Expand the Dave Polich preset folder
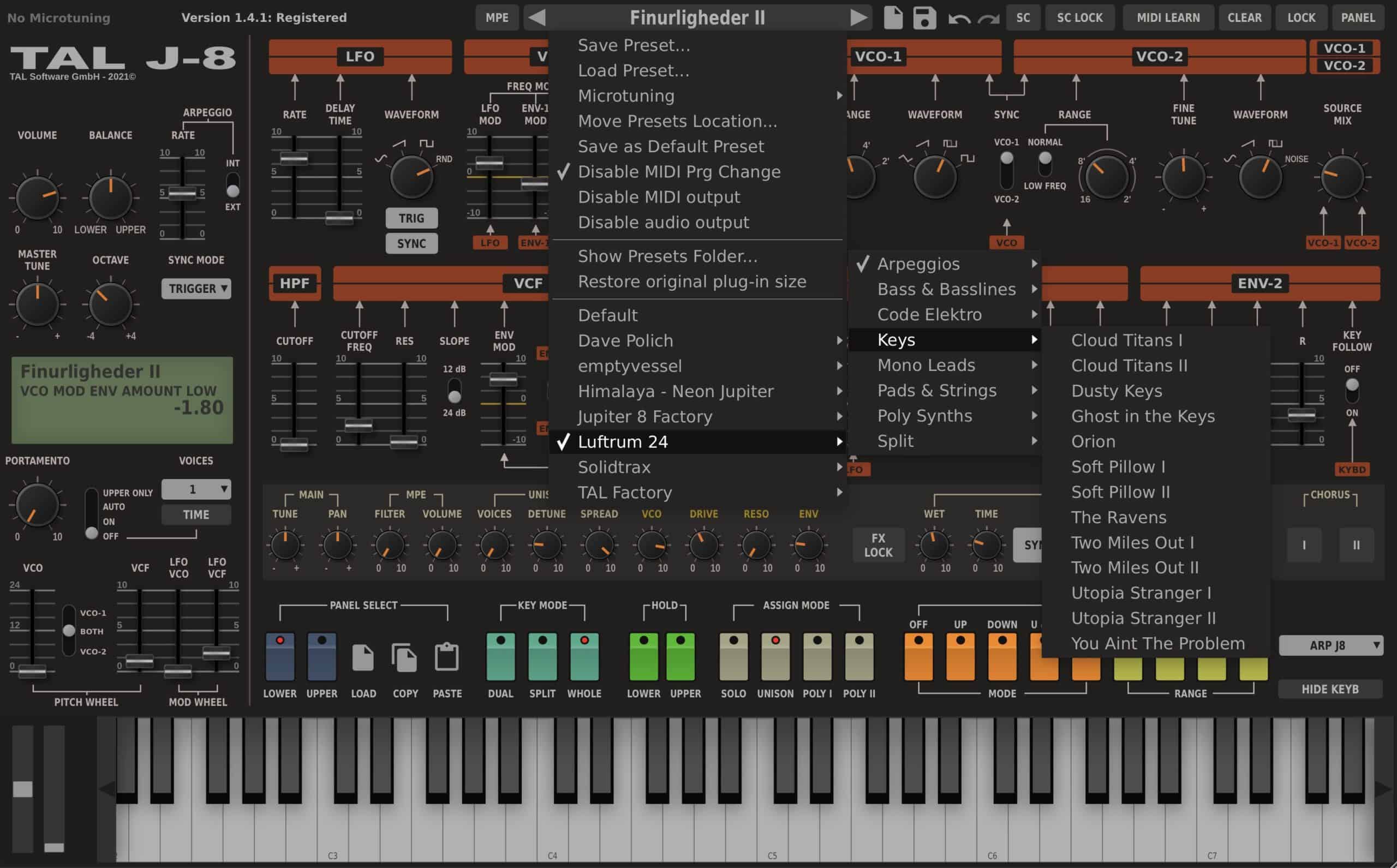This screenshot has width=1397, height=868. 697,340
